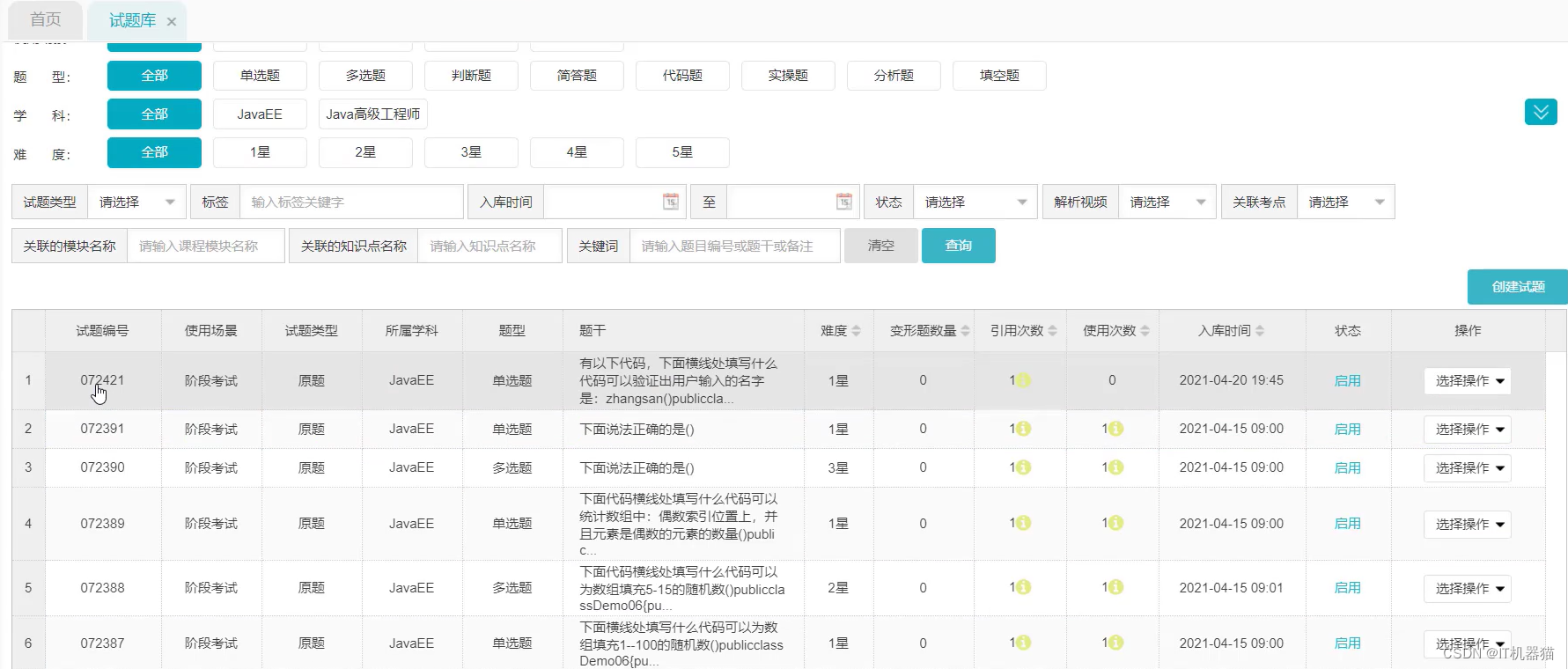
Task: Focus the 关联的知识点名称 input field
Action: (490, 246)
